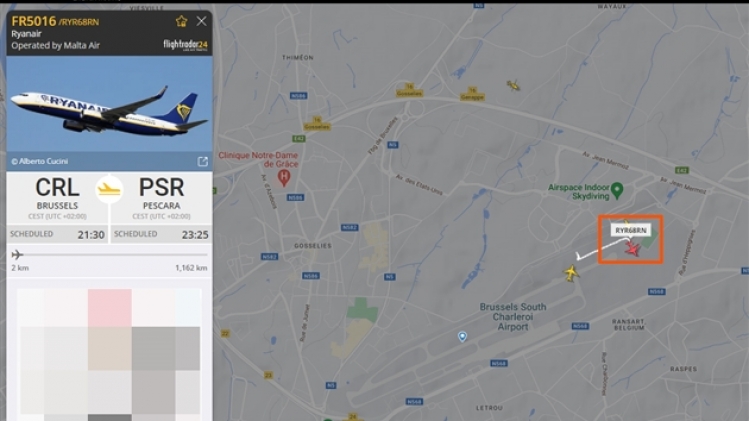Viewport: 749px width, 421px height.
Task: Click the FR5016 flight number heading
Action: pyautogui.click(x=34, y=21)
